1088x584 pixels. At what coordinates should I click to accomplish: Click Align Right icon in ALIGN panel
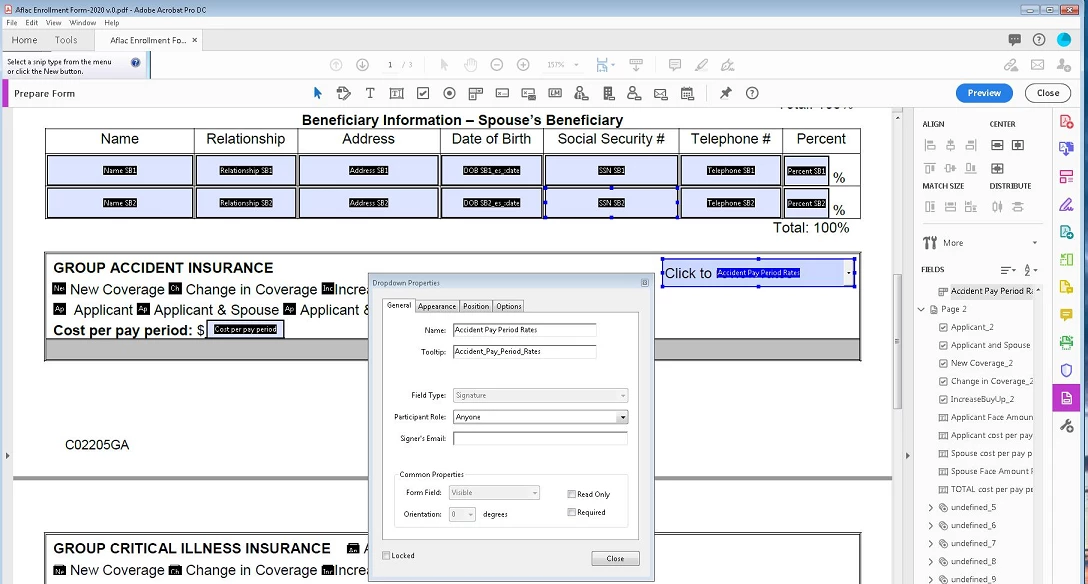[x=971, y=145]
